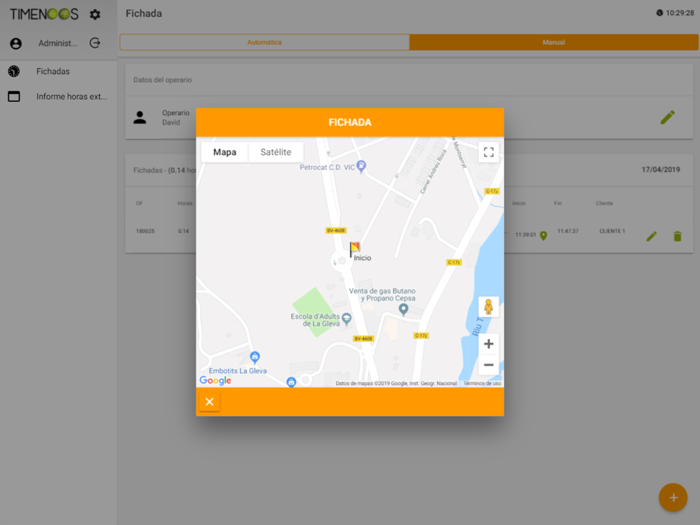Open Fichadas in the sidebar
The width and height of the screenshot is (700, 525).
pyautogui.click(x=53, y=71)
